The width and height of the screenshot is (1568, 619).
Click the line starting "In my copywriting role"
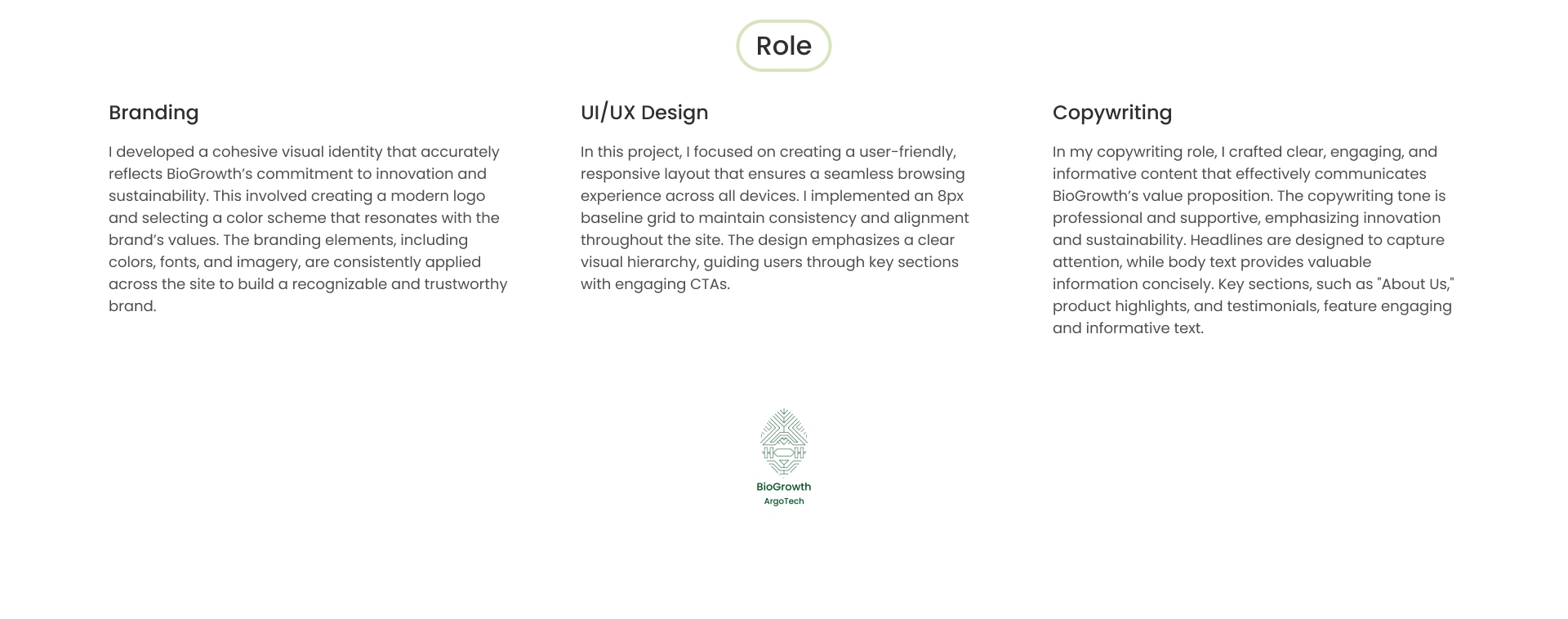click(x=1245, y=152)
